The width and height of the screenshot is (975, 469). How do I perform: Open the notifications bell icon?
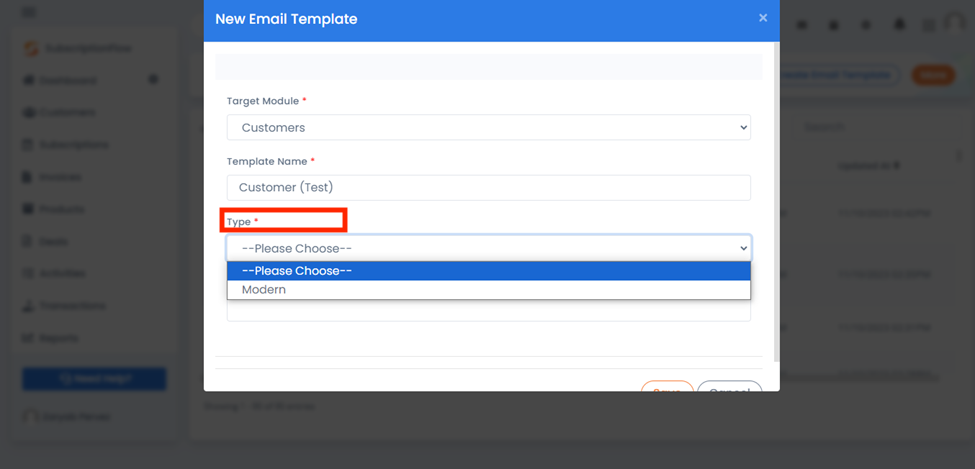point(899,24)
